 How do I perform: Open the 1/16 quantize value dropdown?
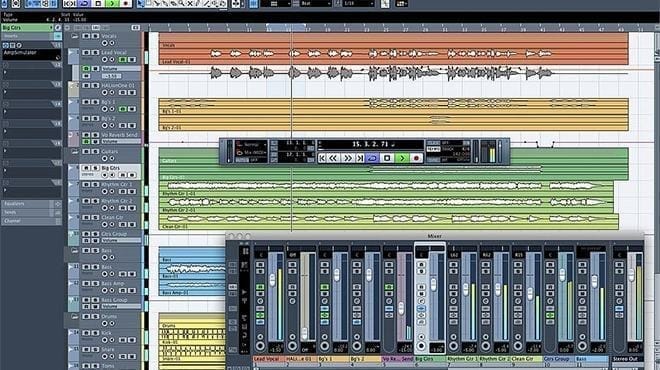(x=358, y=4)
